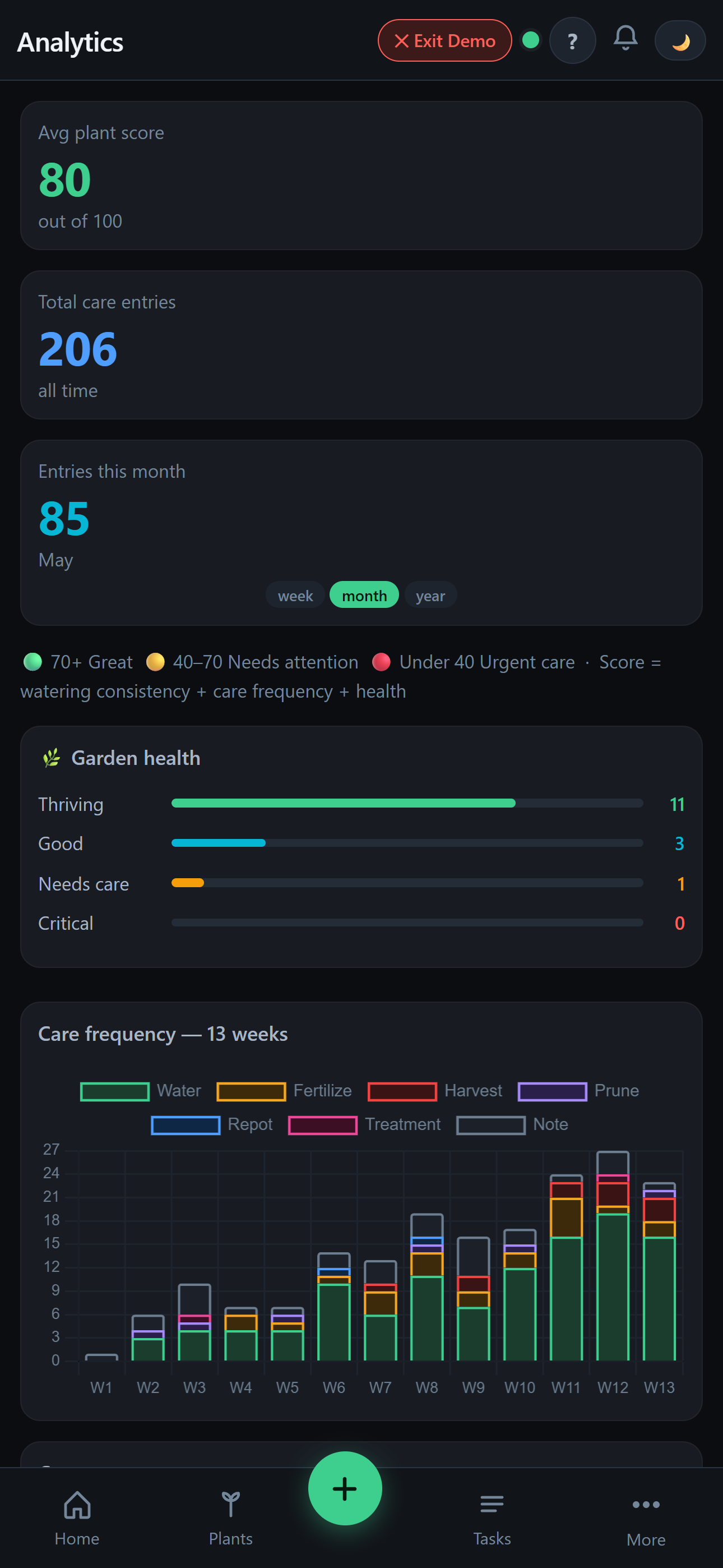Image resolution: width=723 pixels, height=1568 pixels.
Task: Click the W12 bar in chart
Action: [x=612, y=1256]
